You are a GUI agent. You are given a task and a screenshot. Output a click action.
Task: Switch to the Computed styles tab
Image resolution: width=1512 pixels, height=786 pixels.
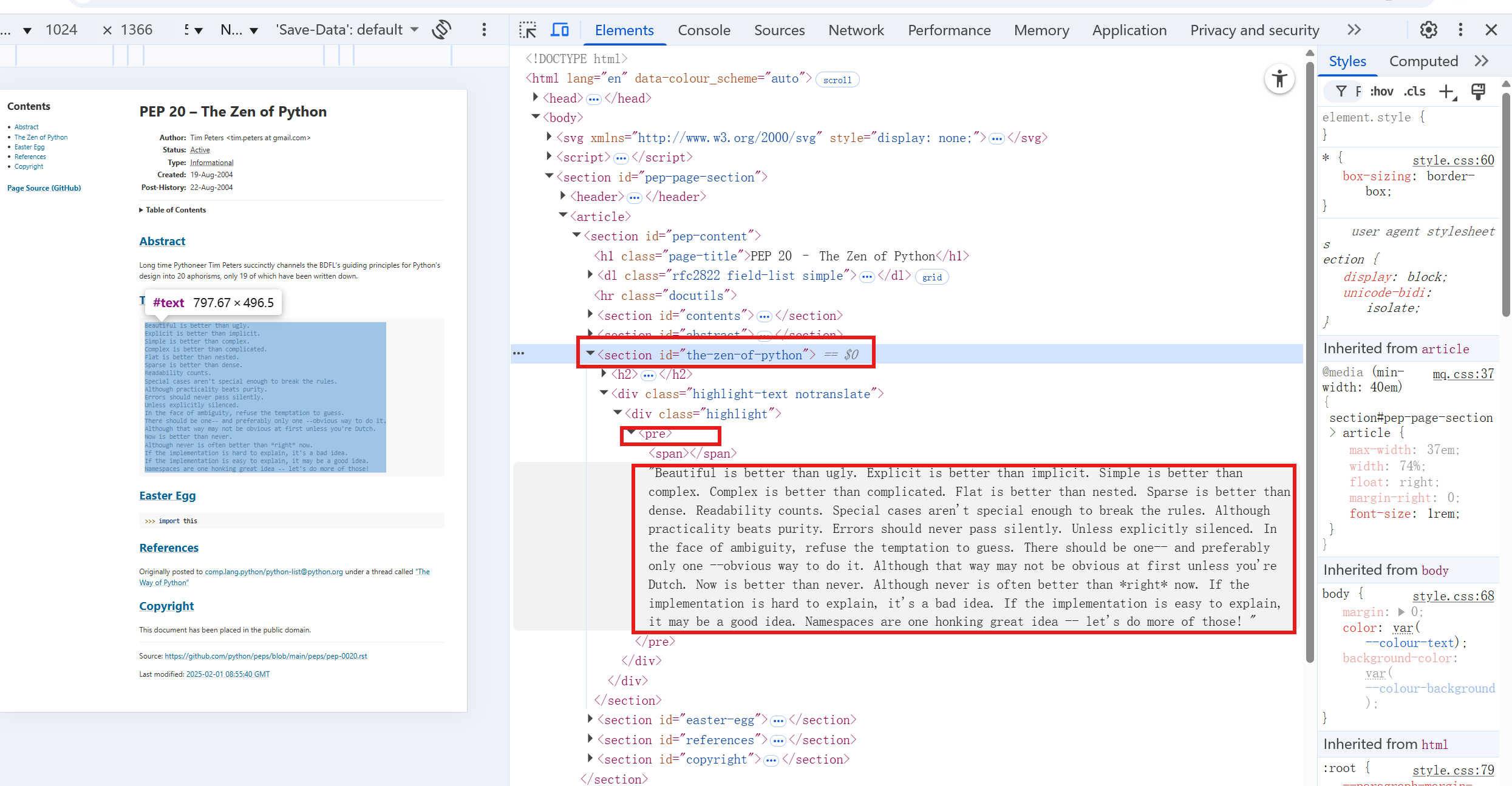1423,61
